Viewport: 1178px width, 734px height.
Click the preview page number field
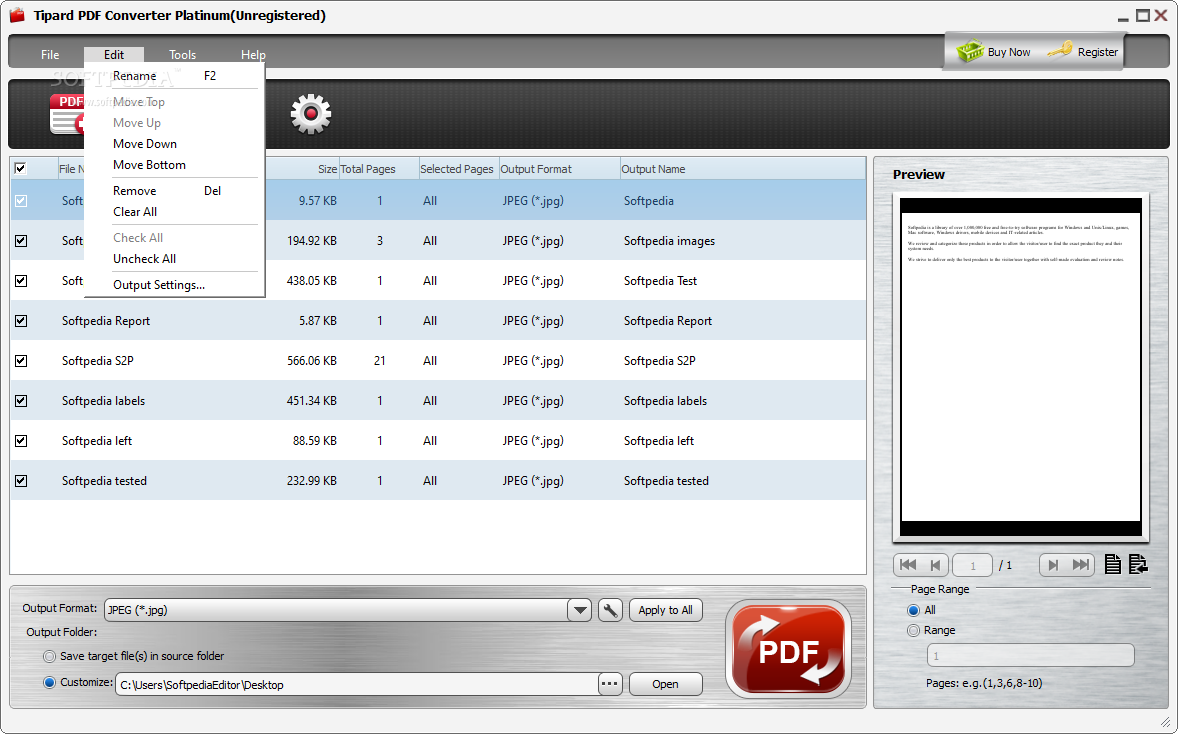coord(972,565)
